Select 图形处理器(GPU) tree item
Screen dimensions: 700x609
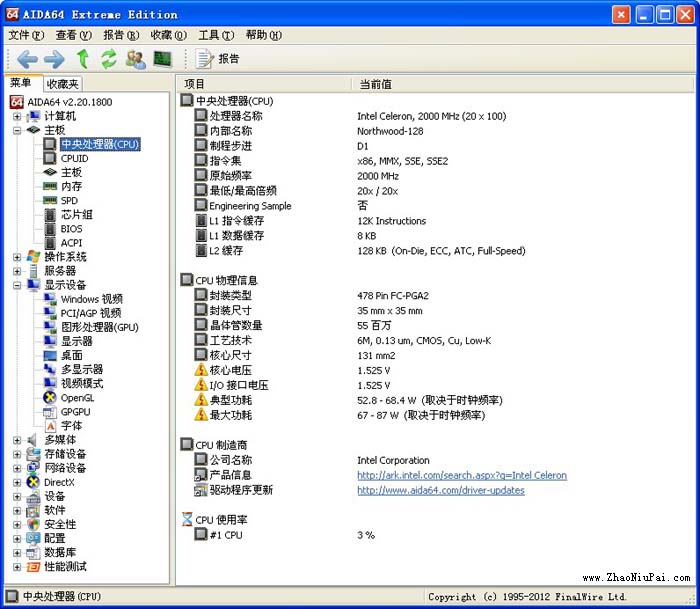pos(100,327)
